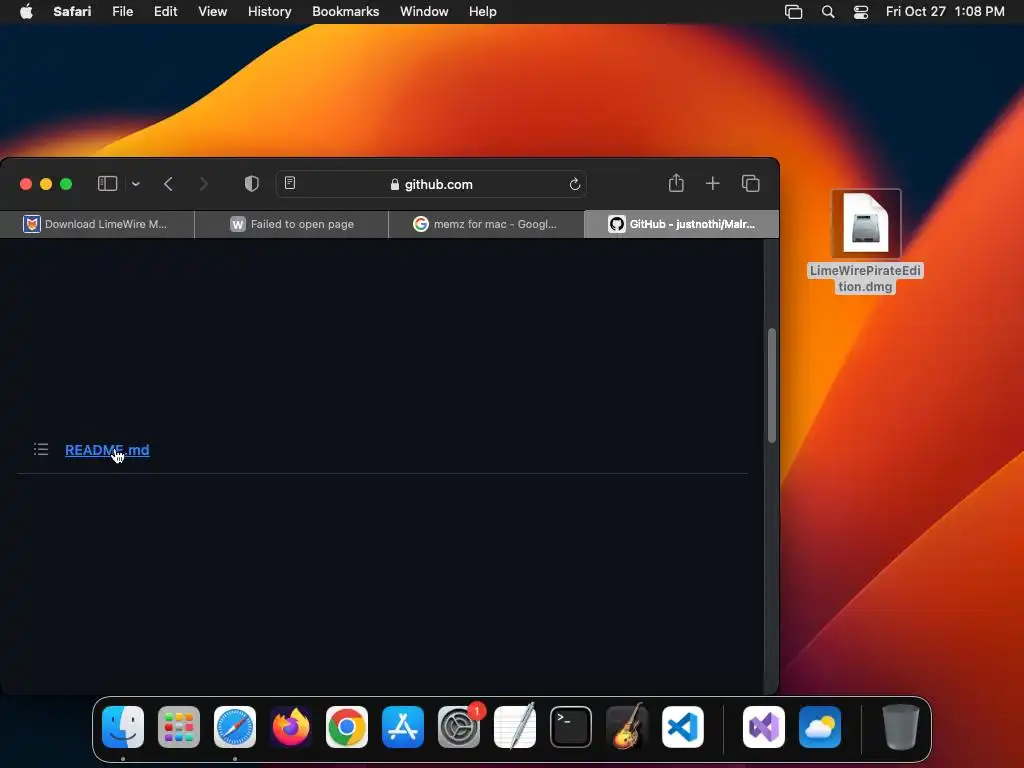Viewport: 1024px width, 768px height.
Task: Open the sidebar tab group dropdown arrow
Action: click(x=136, y=184)
